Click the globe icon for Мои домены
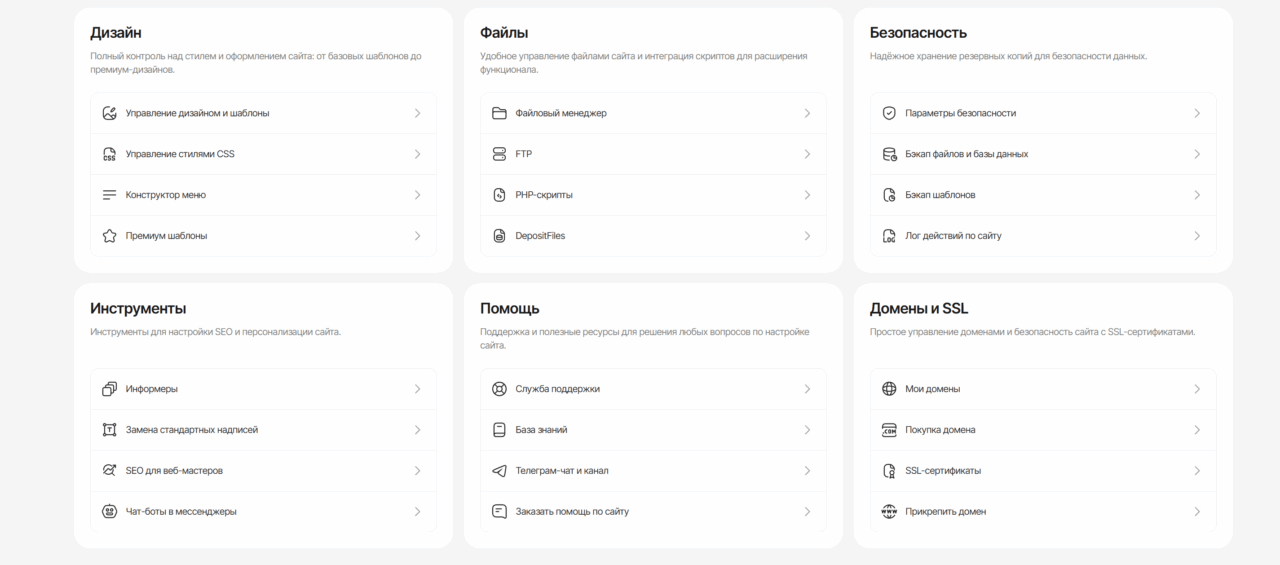 (889, 389)
